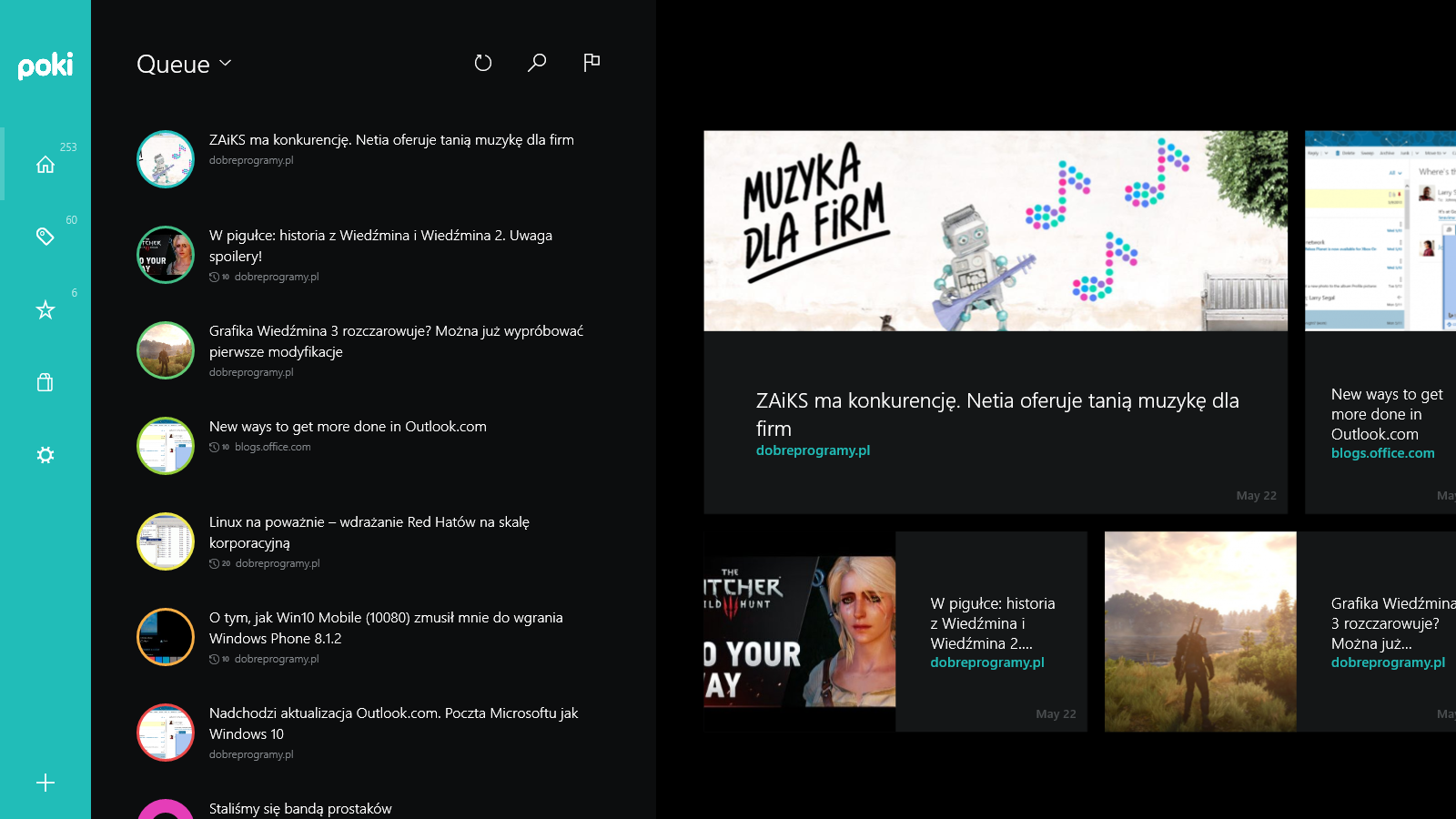The width and height of the screenshot is (1456, 819).
Task: Click thumbnail of 'Linux na poważnie' item
Action: (x=166, y=541)
